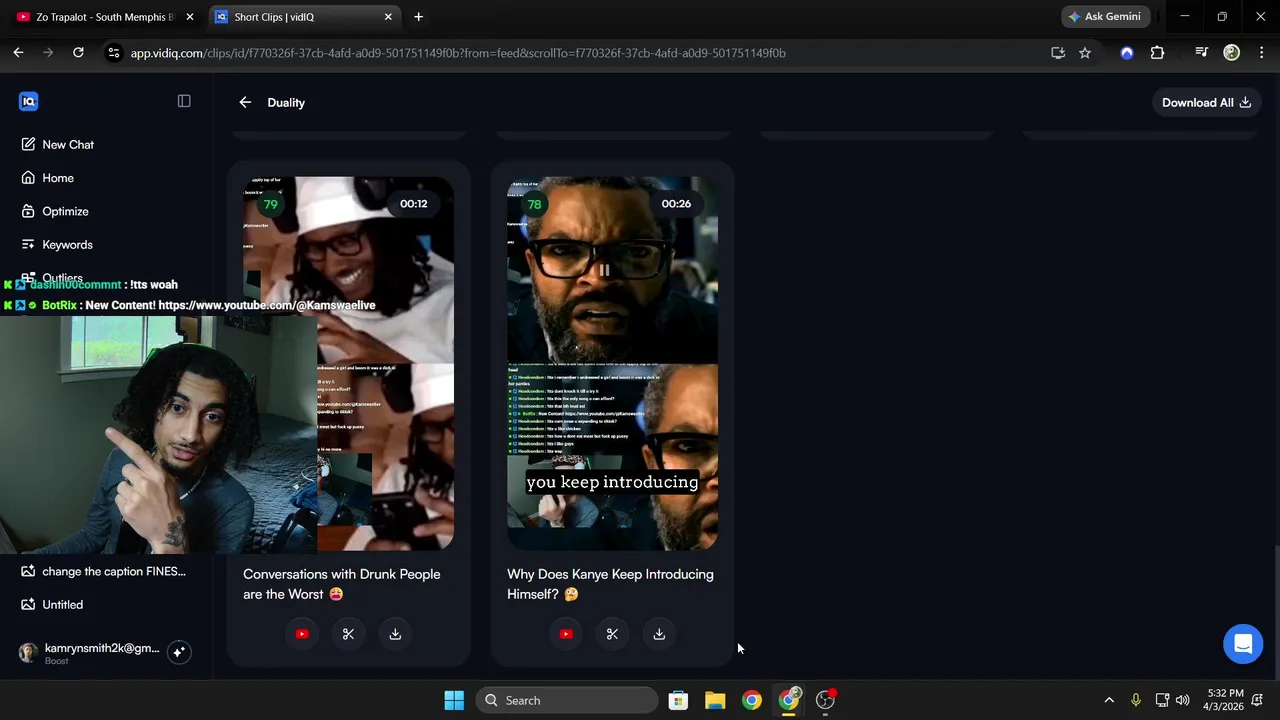This screenshot has width=1280, height=720.
Task: Download the Kanye clip
Action: [659, 634]
